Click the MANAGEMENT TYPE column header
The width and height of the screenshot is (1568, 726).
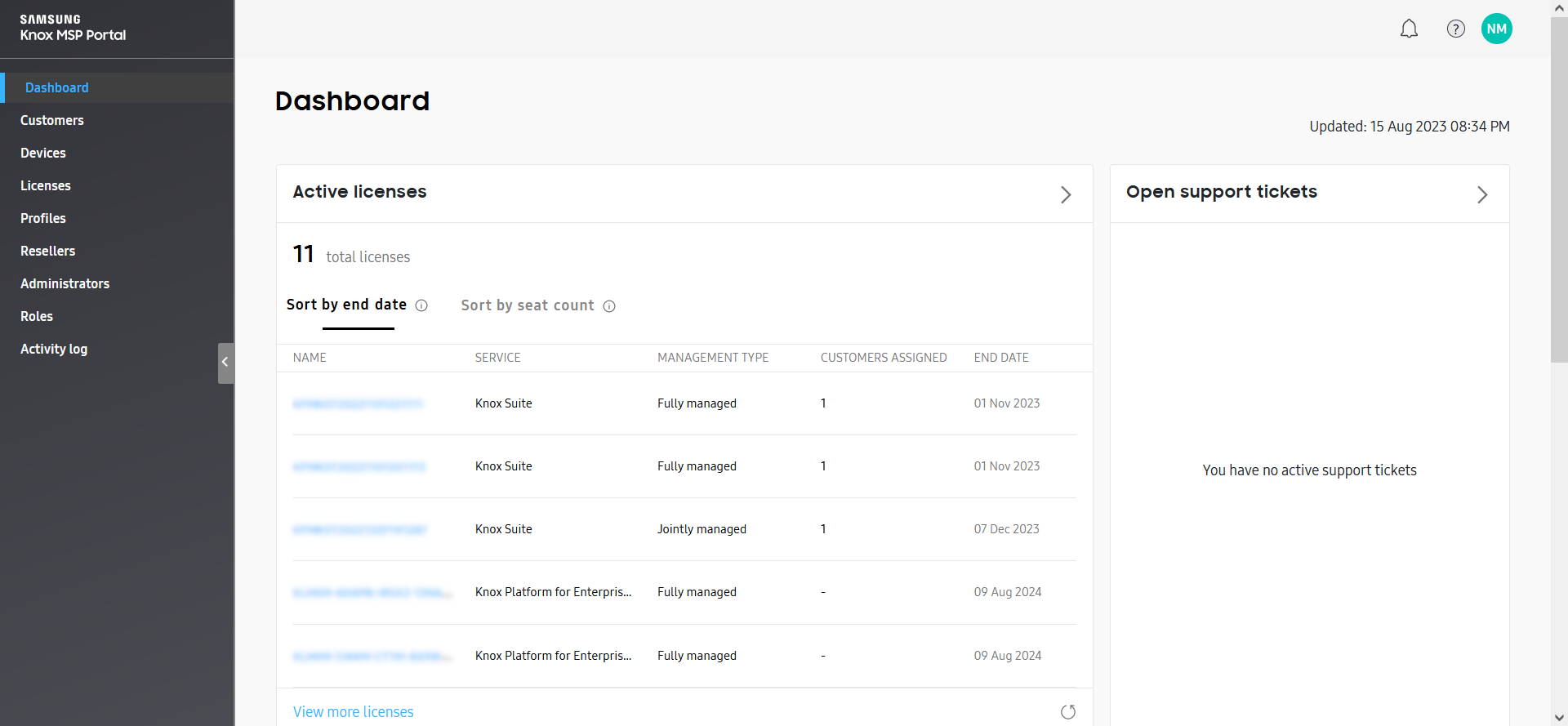click(x=713, y=358)
